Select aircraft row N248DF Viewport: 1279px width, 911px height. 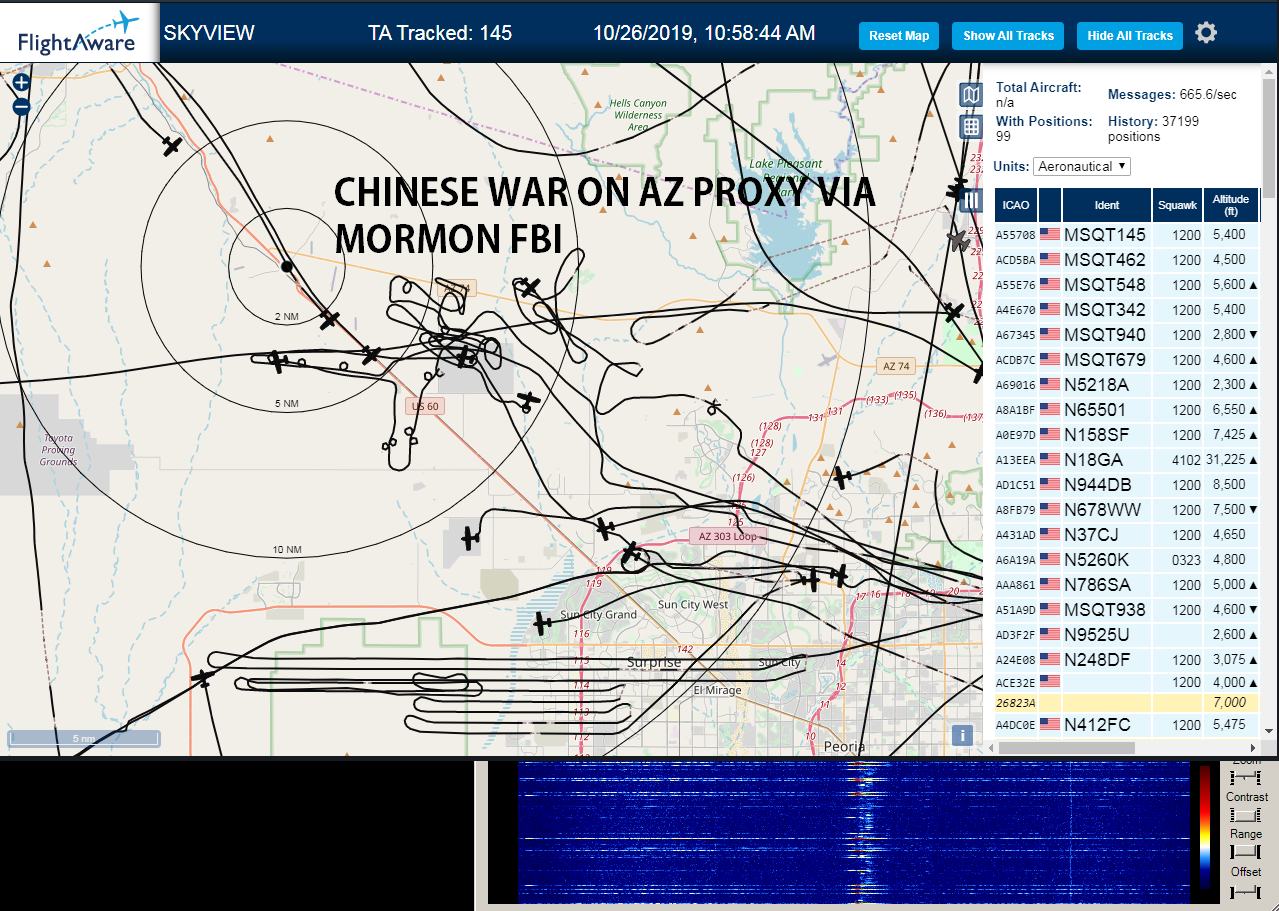point(1126,660)
